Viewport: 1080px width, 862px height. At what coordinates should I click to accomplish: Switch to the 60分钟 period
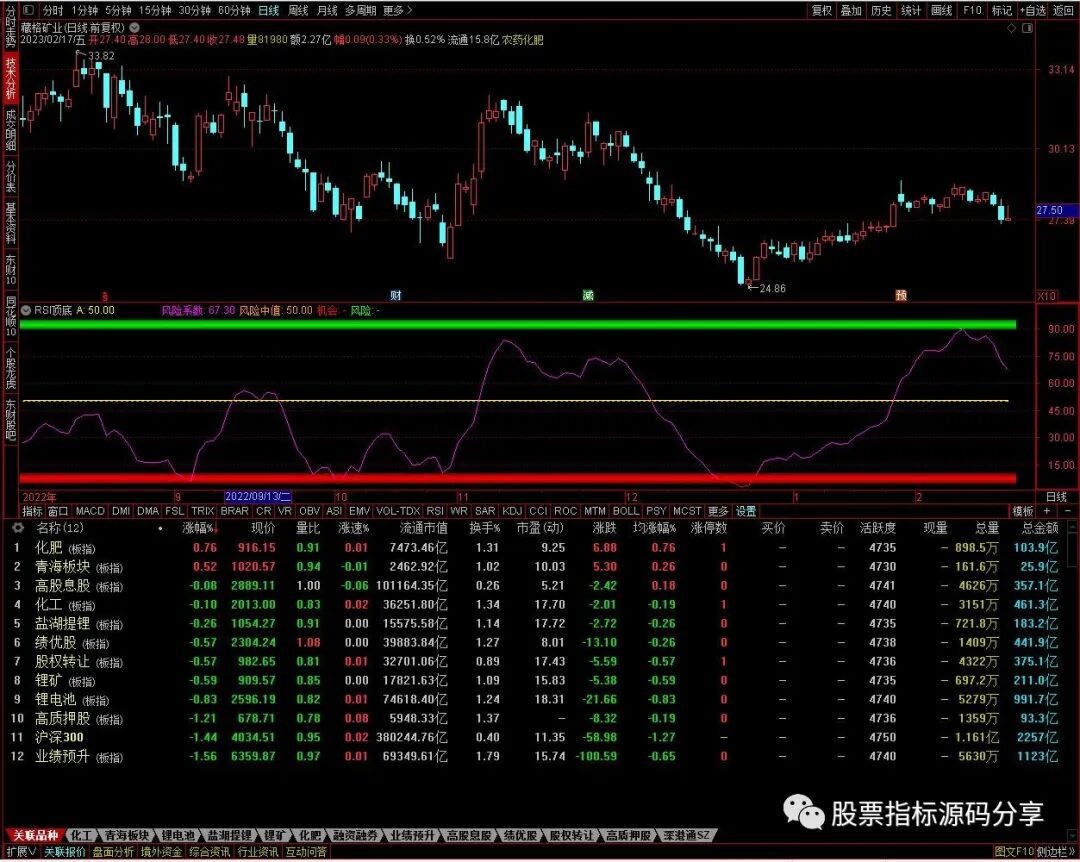234,10
